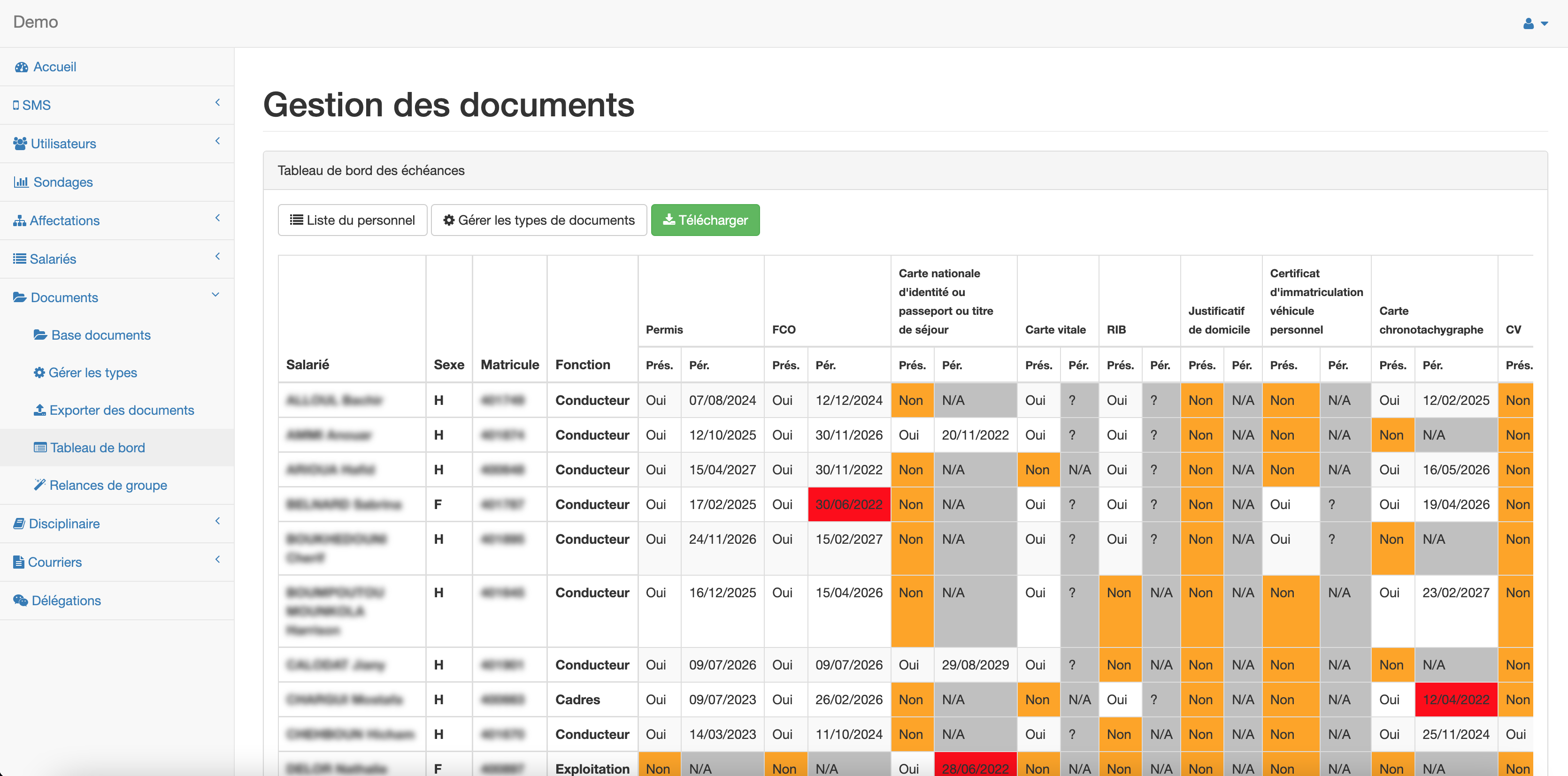Click the Gérer les types gear icon
The height and width of the screenshot is (776, 1568).
click(39, 372)
